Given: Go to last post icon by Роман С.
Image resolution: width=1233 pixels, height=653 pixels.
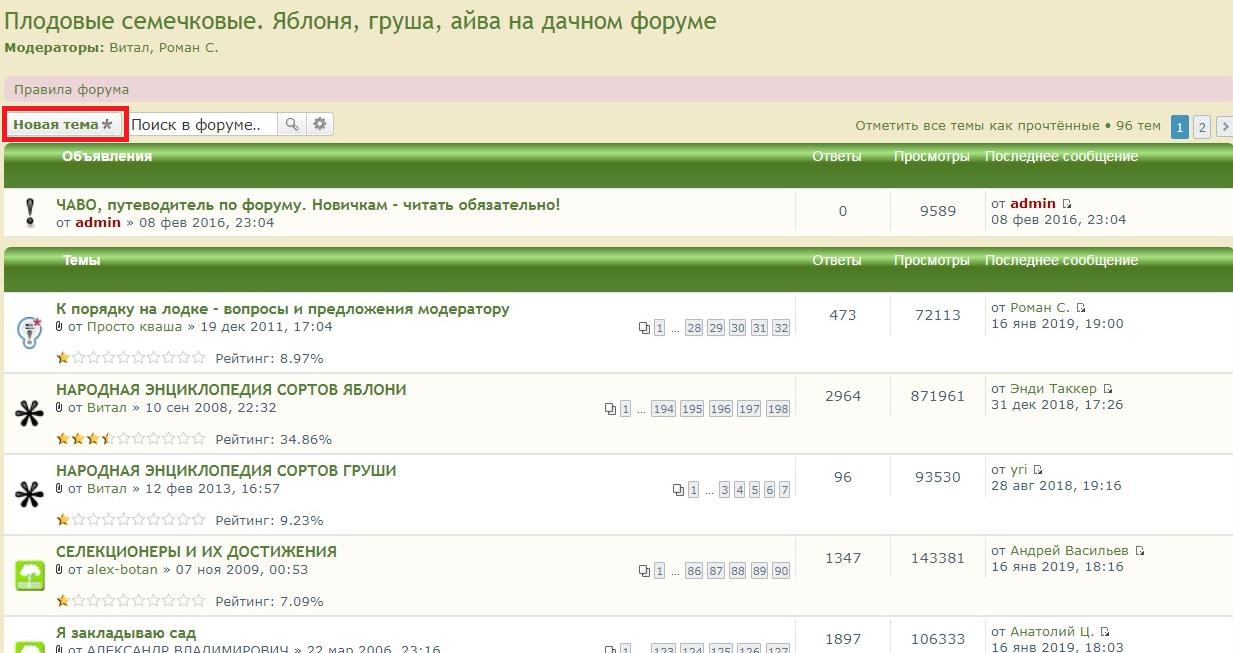Looking at the screenshot, I should (1081, 308).
